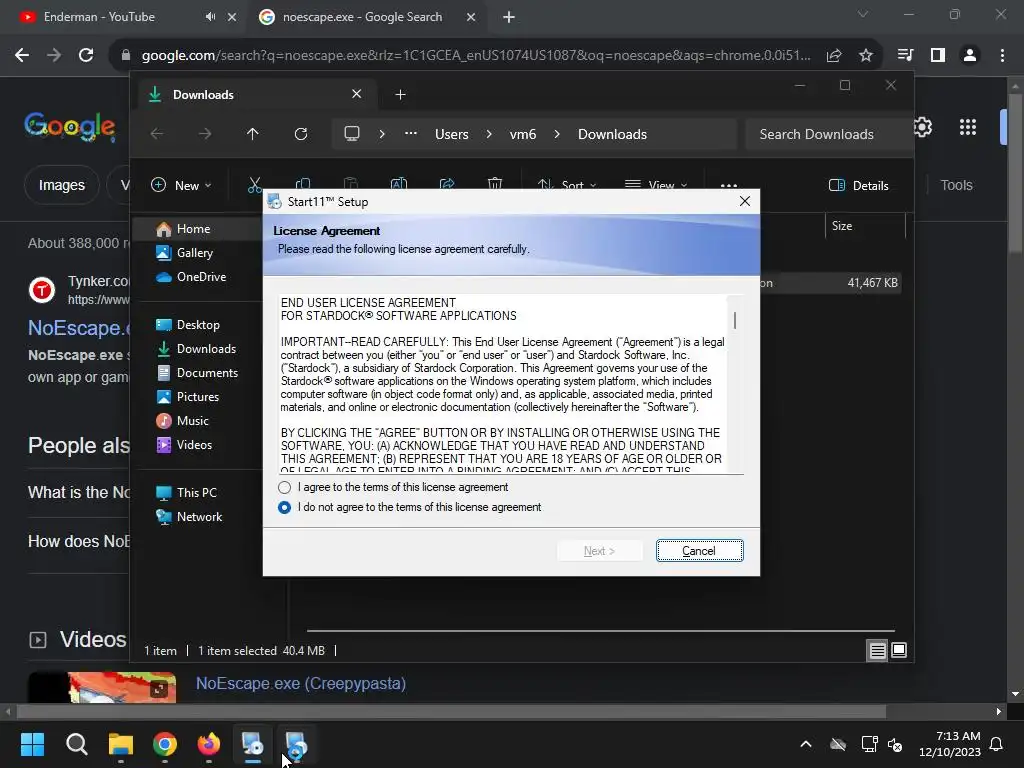
Task: Open Chrome from the taskbar
Action: click(165, 744)
